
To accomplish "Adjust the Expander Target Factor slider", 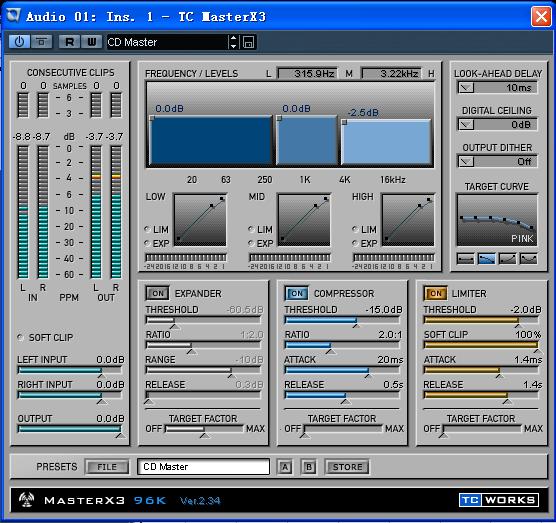I will 204,429.
